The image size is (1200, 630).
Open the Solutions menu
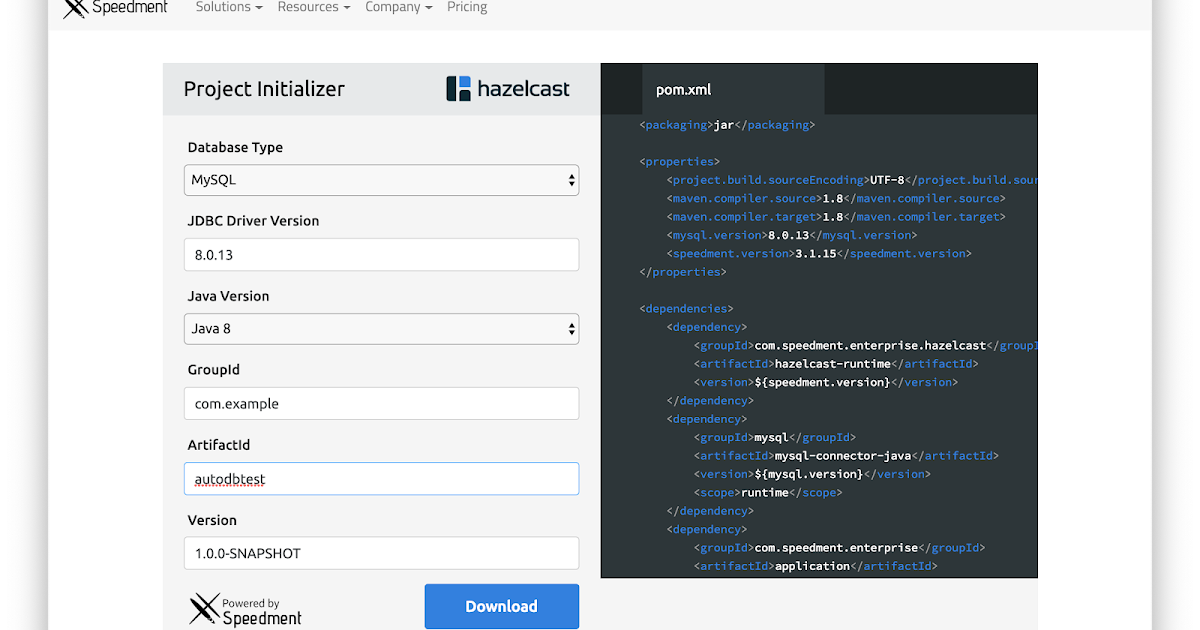tap(229, 8)
